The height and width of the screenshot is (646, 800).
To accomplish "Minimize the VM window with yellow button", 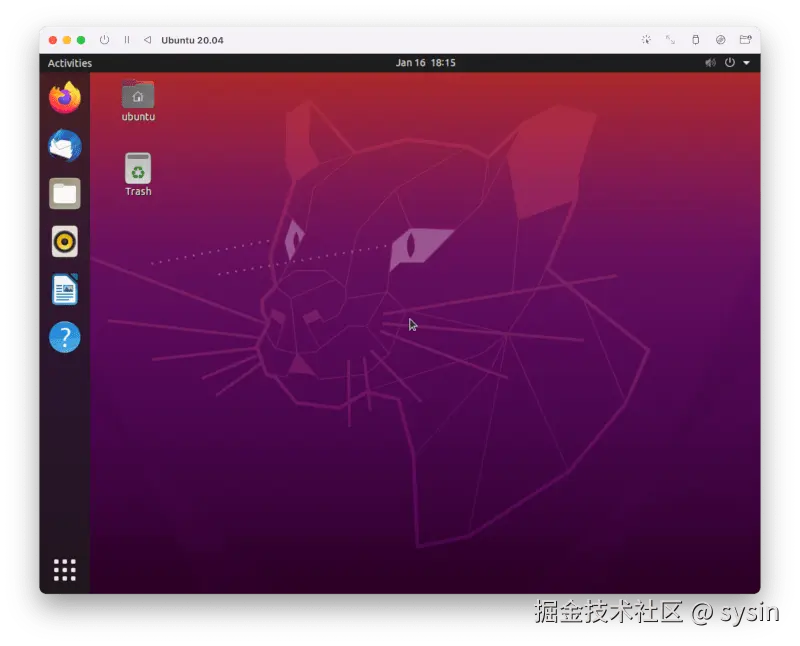I will (67, 40).
